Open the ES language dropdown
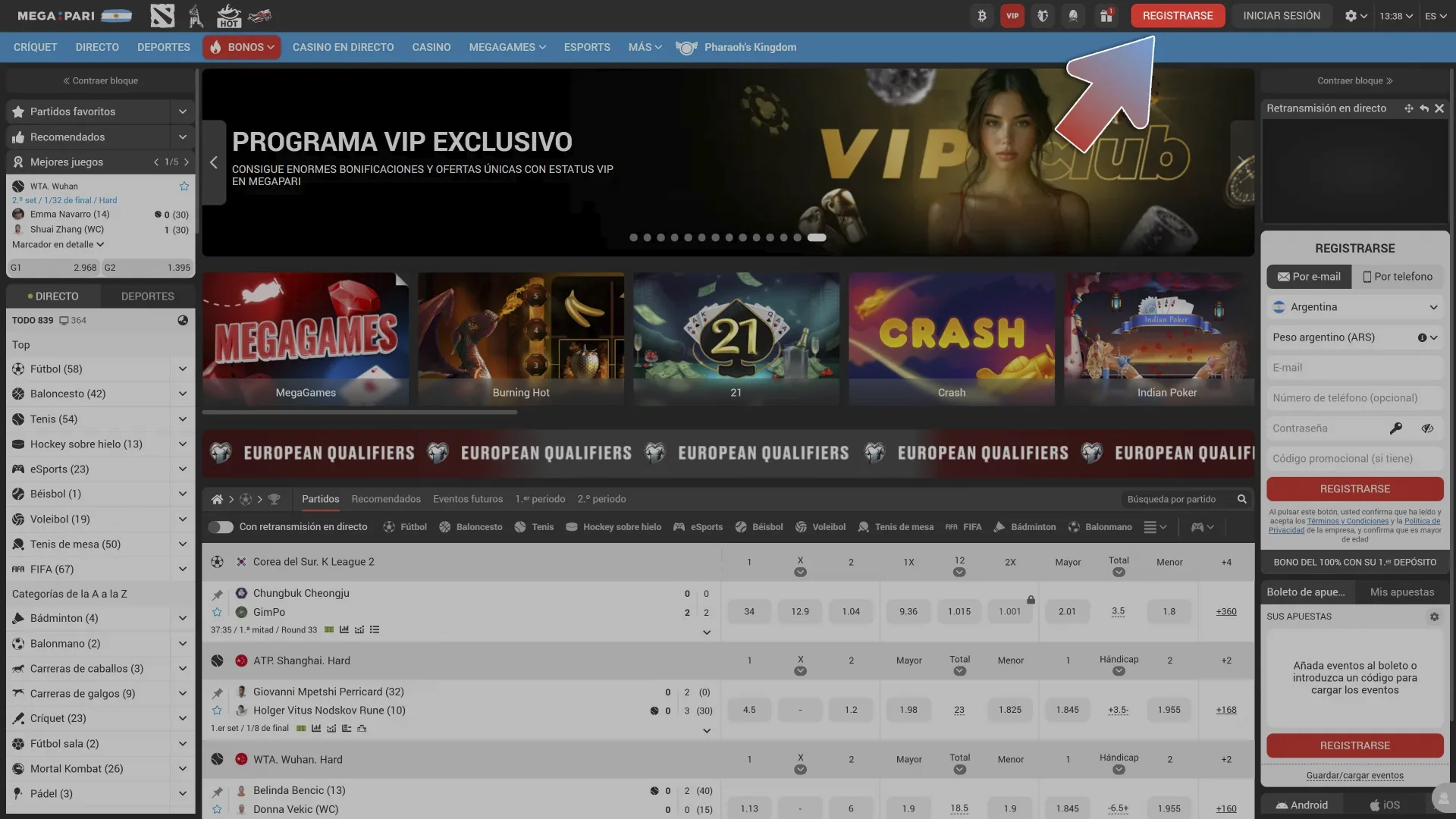Image resolution: width=1456 pixels, height=819 pixels. (x=1432, y=14)
